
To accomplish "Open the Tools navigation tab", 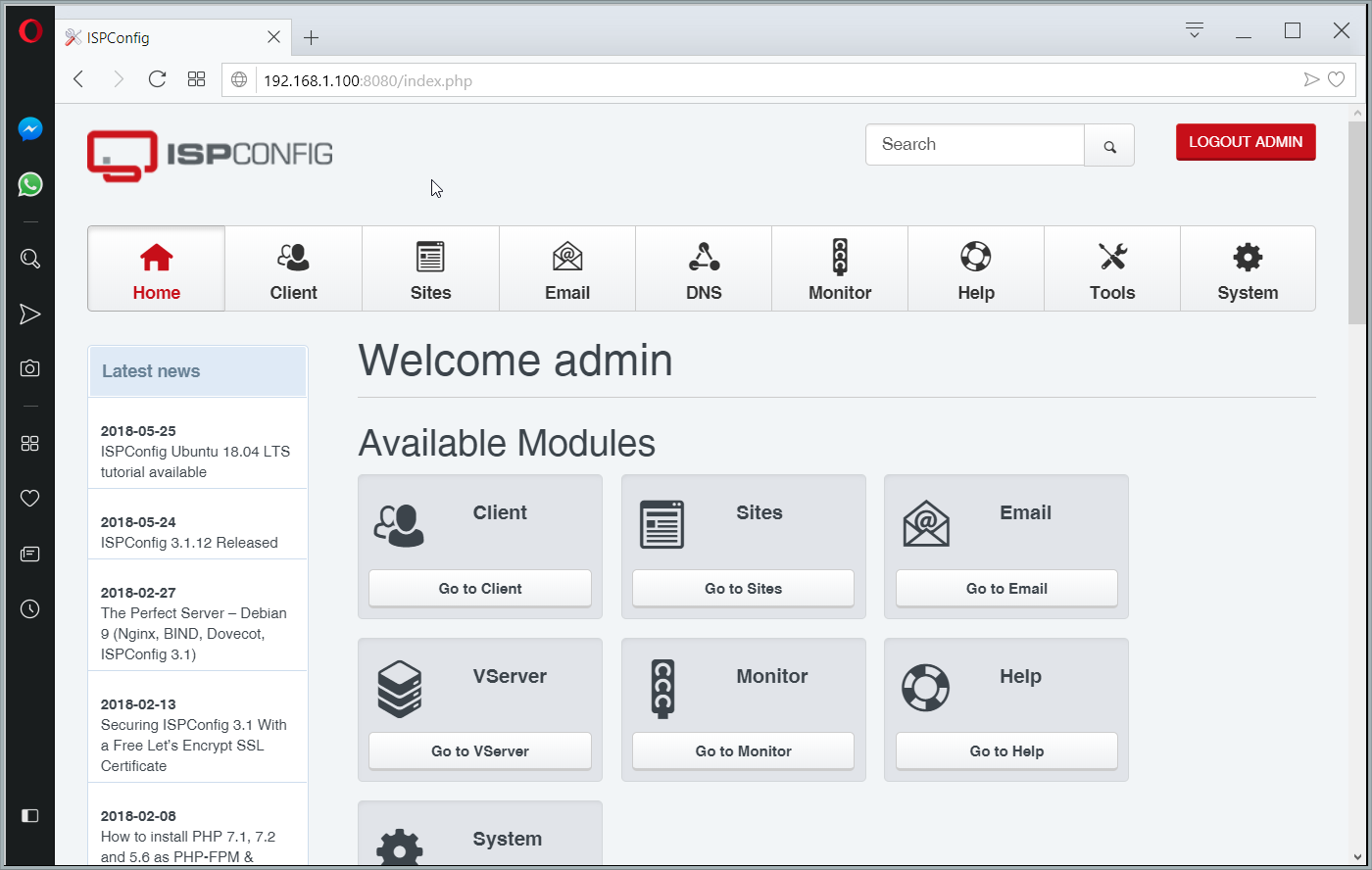I will pyautogui.click(x=1112, y=268).
